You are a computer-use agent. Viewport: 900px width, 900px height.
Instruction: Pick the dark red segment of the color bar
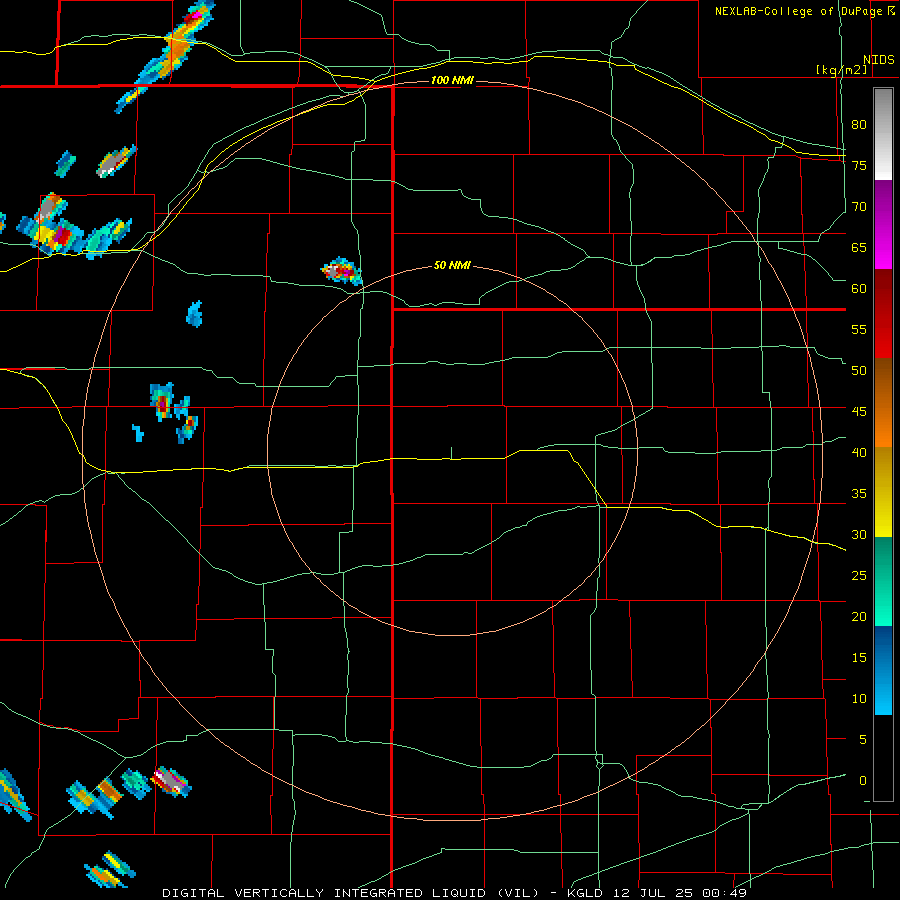coord(883,314)
